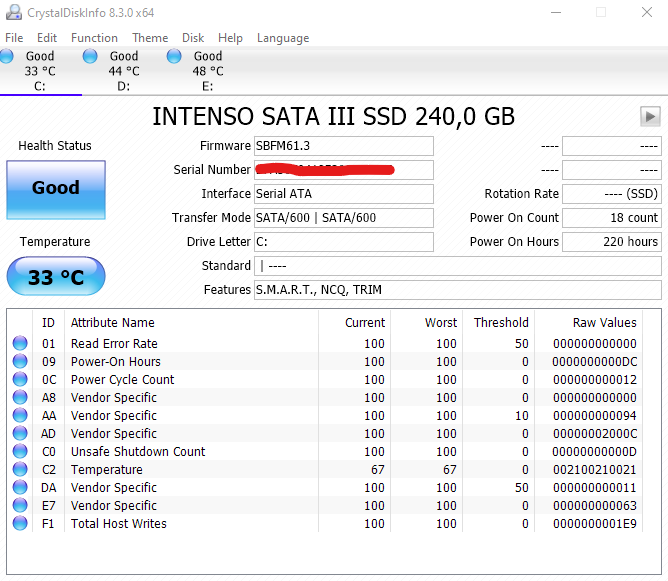Open the Theme menu
The height and width of the screenshot is (581, 668).
coord(150,38)
